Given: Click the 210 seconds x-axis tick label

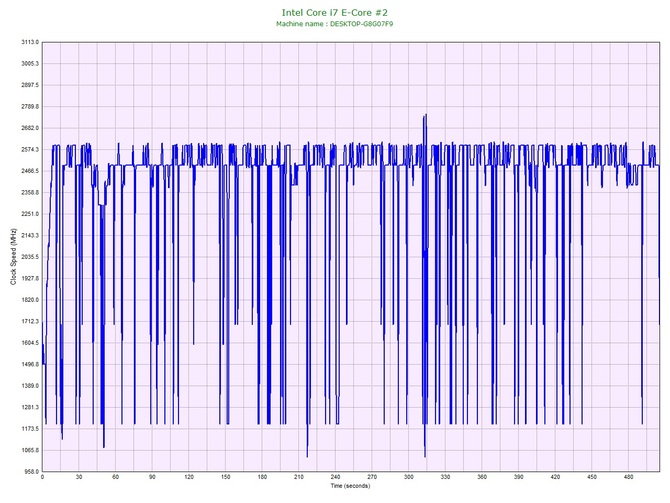Looking at the screenshot, I should click(299, 477).
